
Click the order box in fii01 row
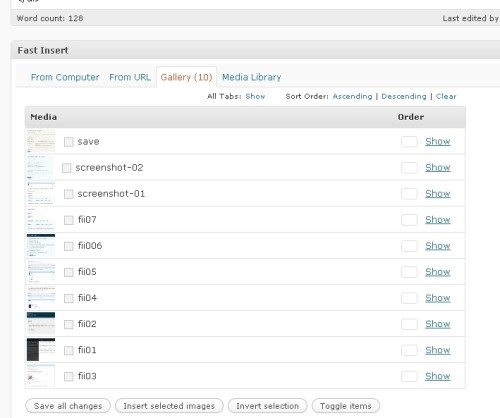[409, 350]
